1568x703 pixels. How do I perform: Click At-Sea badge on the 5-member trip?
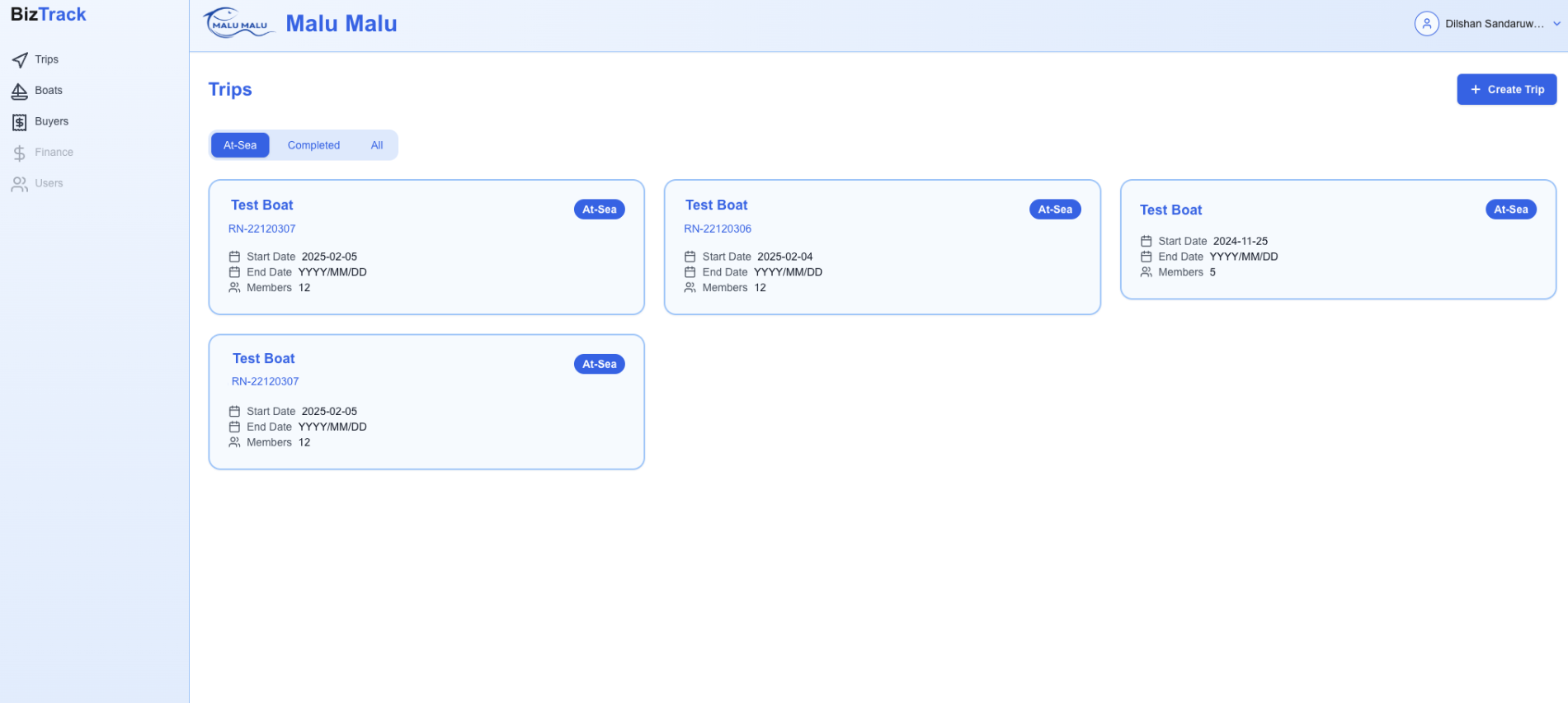1510,210
